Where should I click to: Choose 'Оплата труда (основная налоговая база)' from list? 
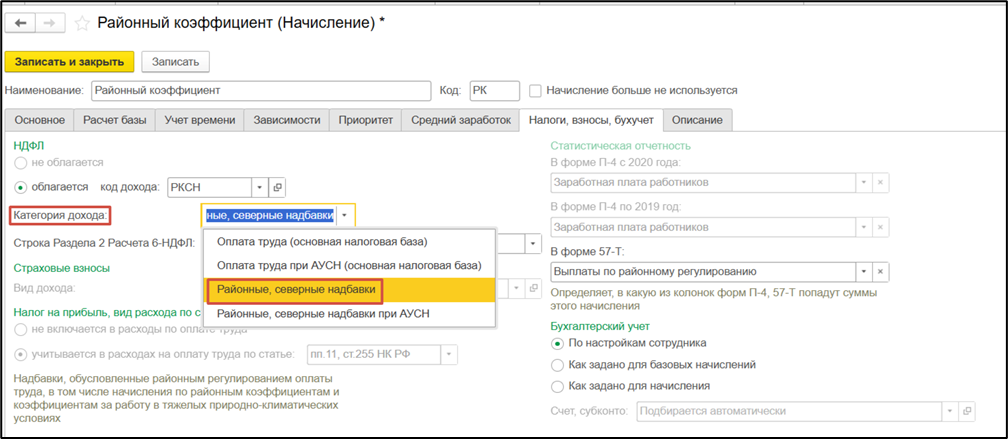[315, 242]
